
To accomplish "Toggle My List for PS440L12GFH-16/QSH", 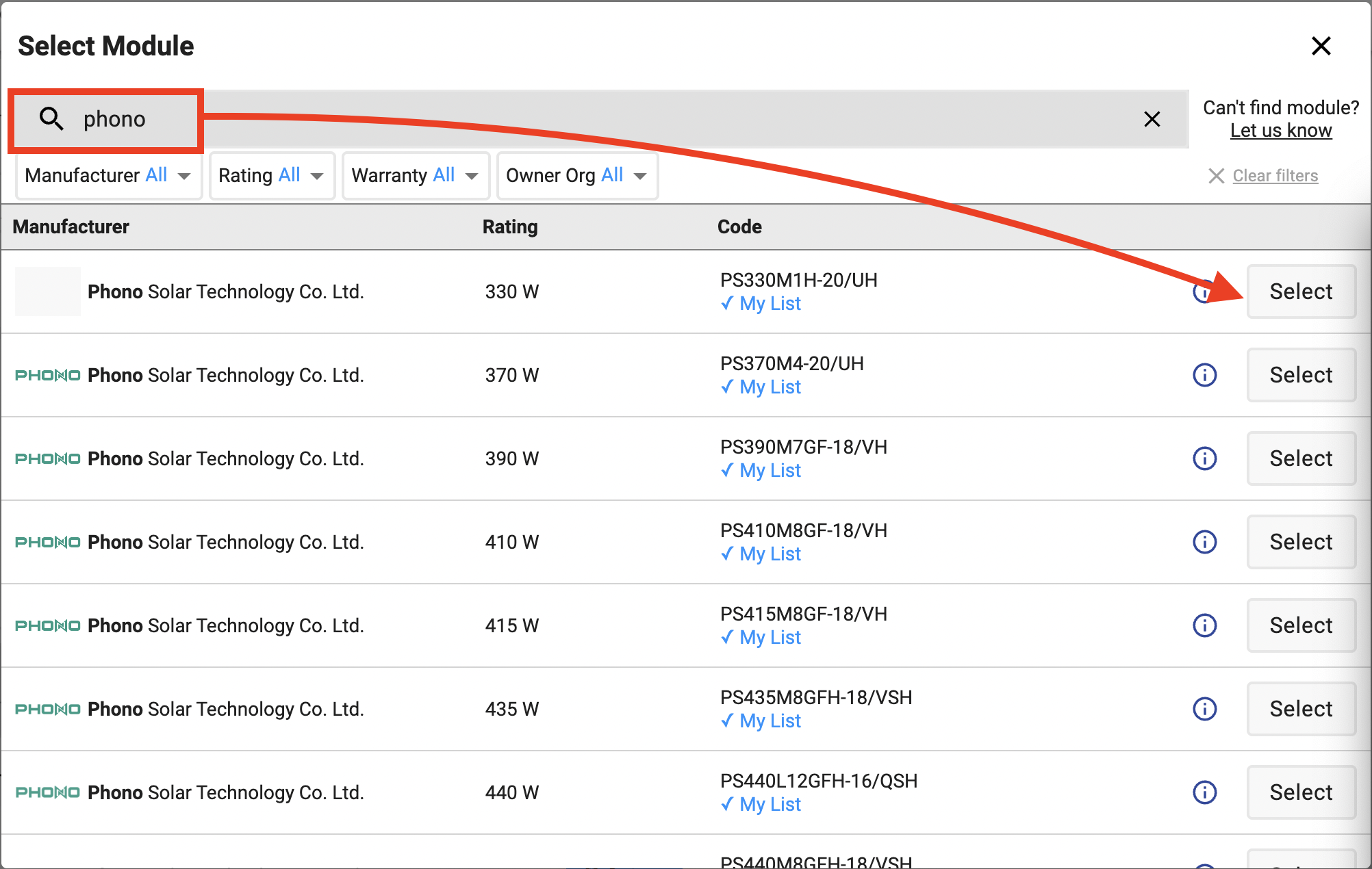I will [x=761, y=805].
